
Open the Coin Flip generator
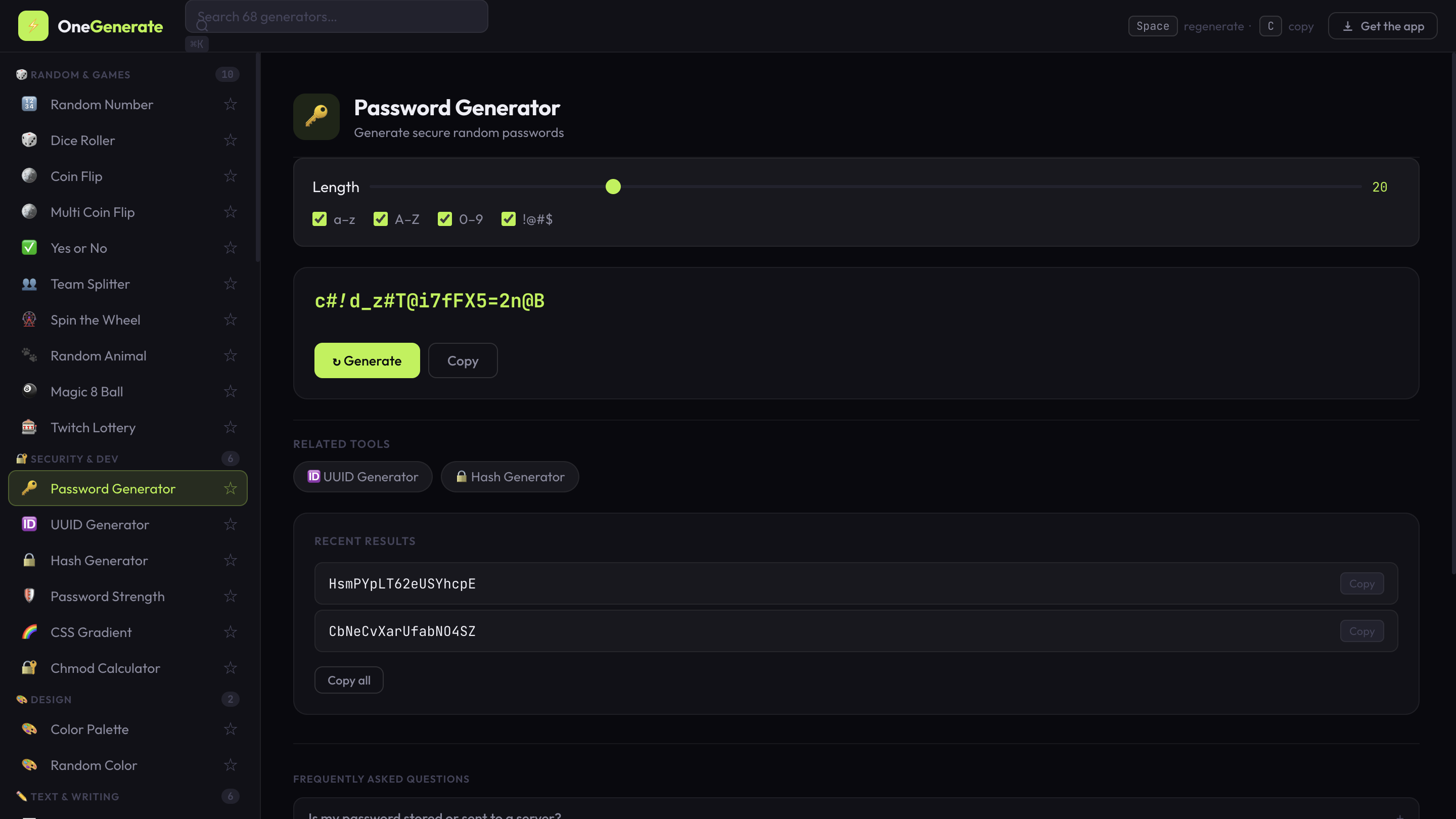pos(76,176)
